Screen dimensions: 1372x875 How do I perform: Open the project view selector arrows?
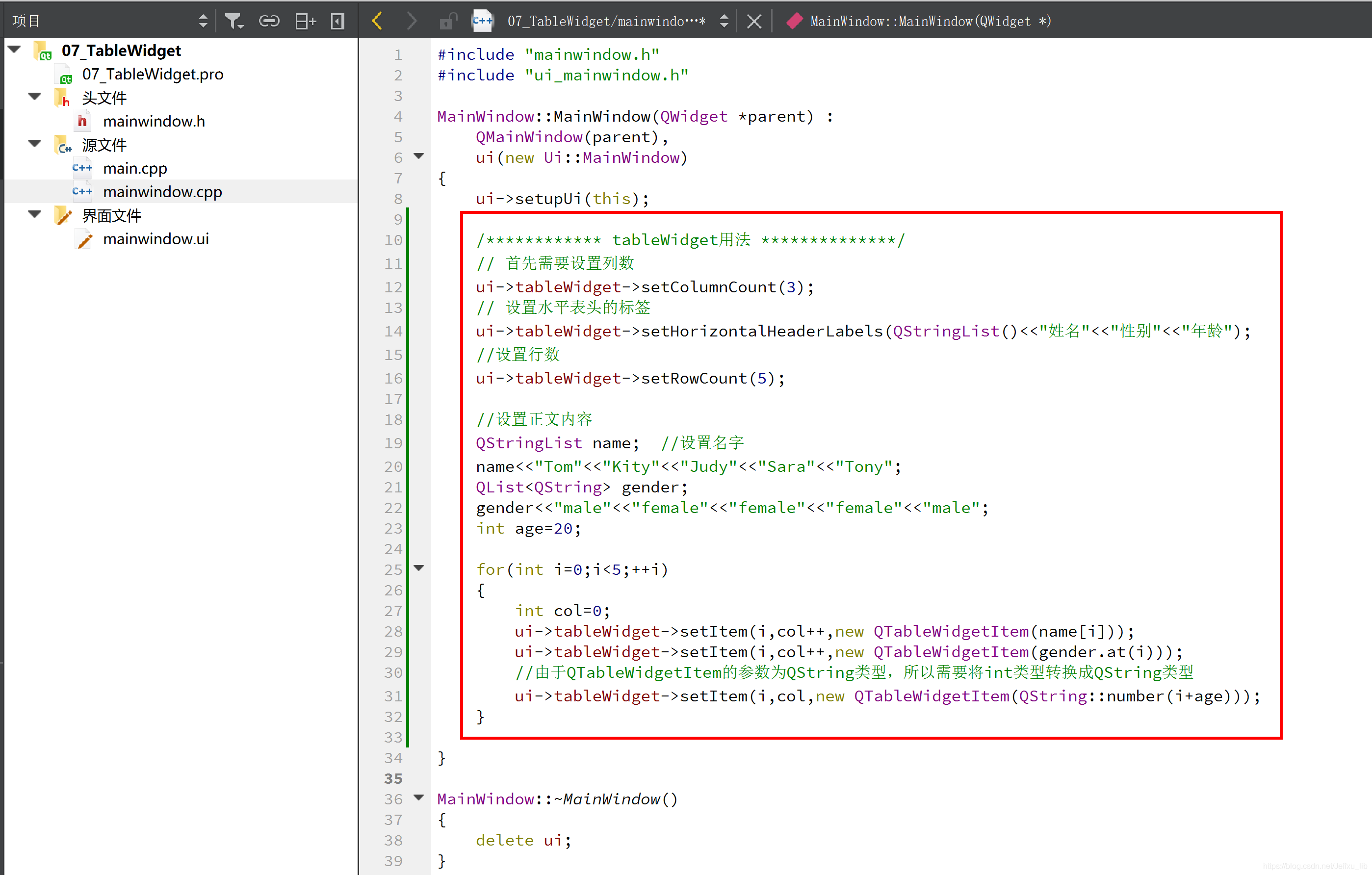coord(203,21)
